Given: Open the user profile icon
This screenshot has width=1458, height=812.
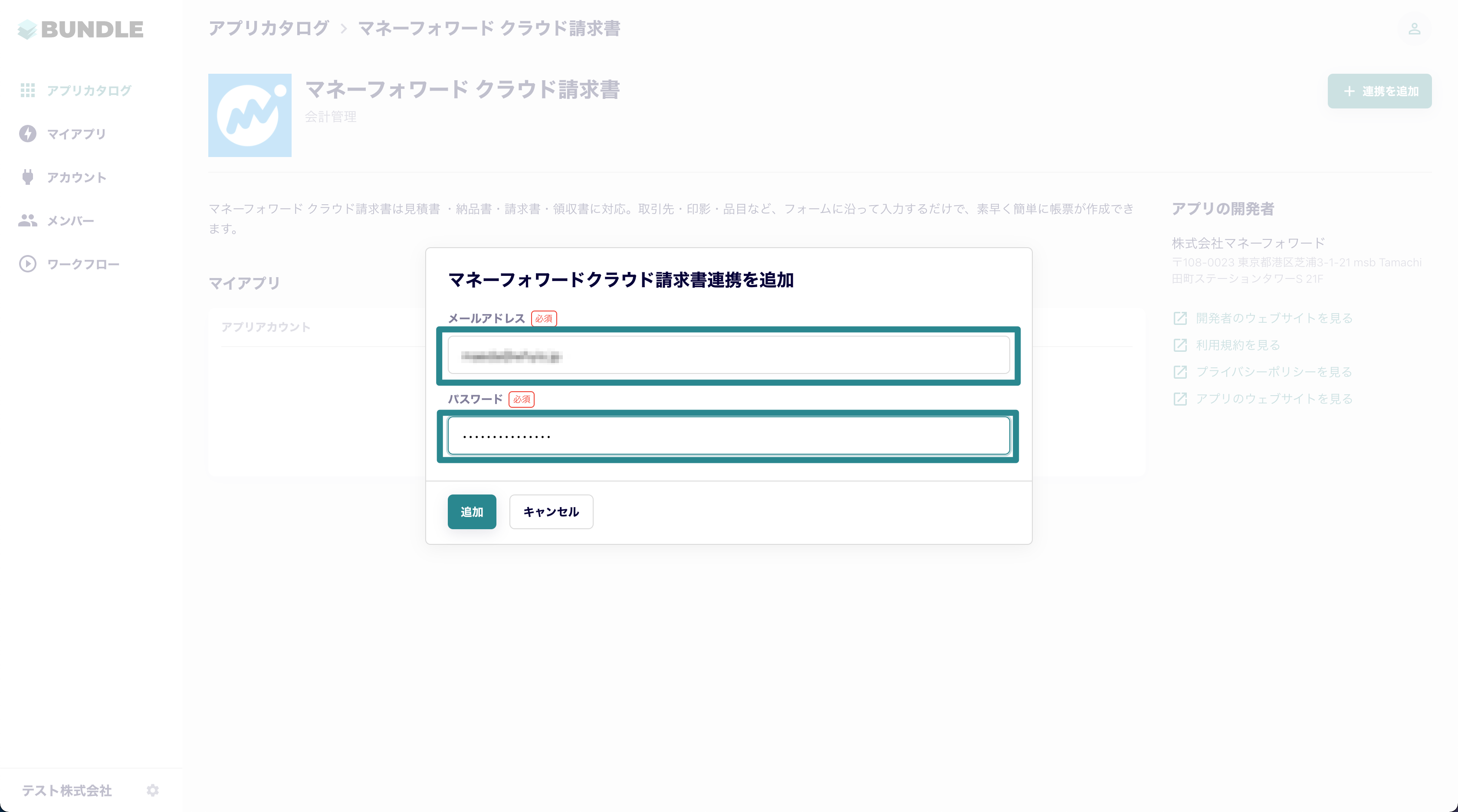Looking at the screenshot, I should (1415, 29).
